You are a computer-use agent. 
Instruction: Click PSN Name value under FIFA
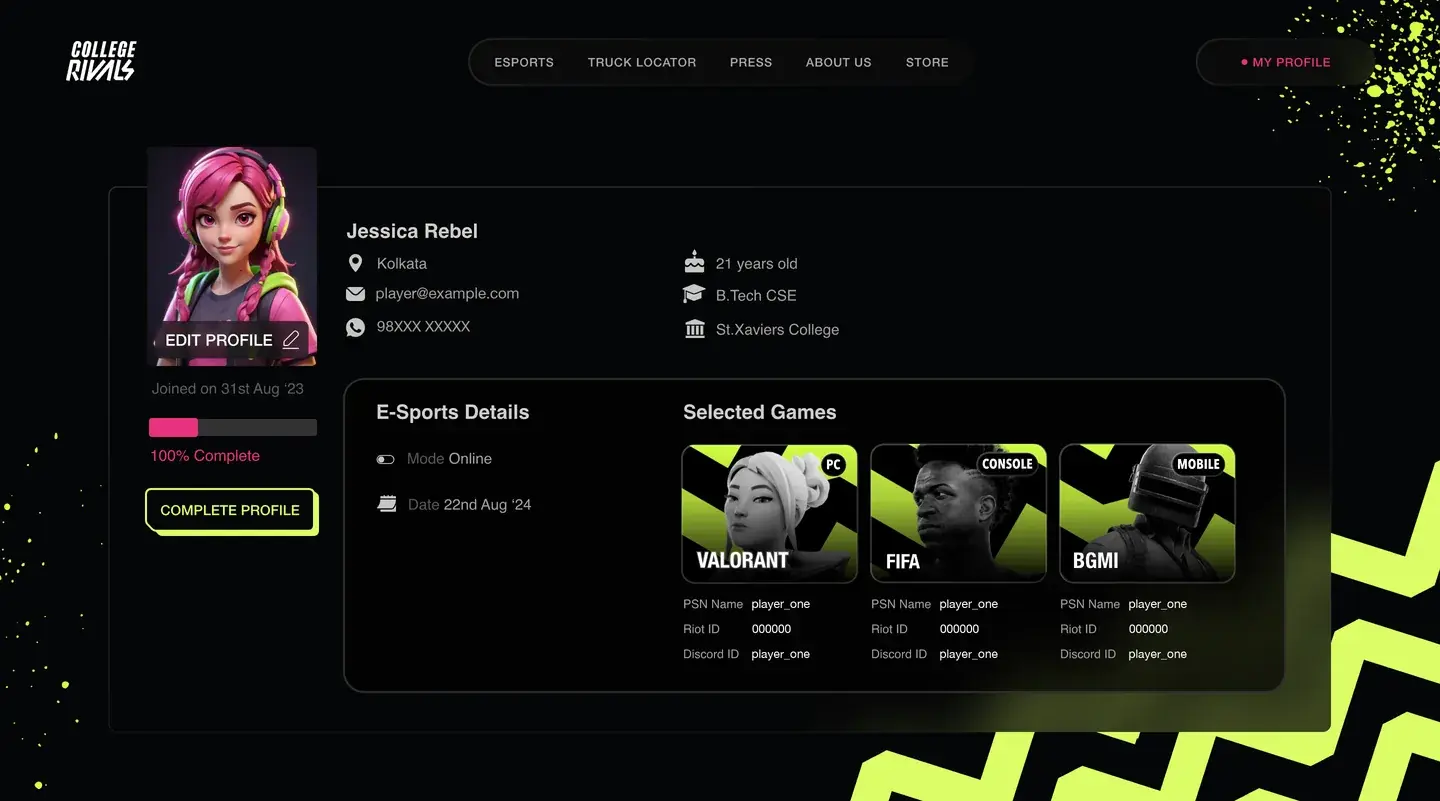(969, 604)
